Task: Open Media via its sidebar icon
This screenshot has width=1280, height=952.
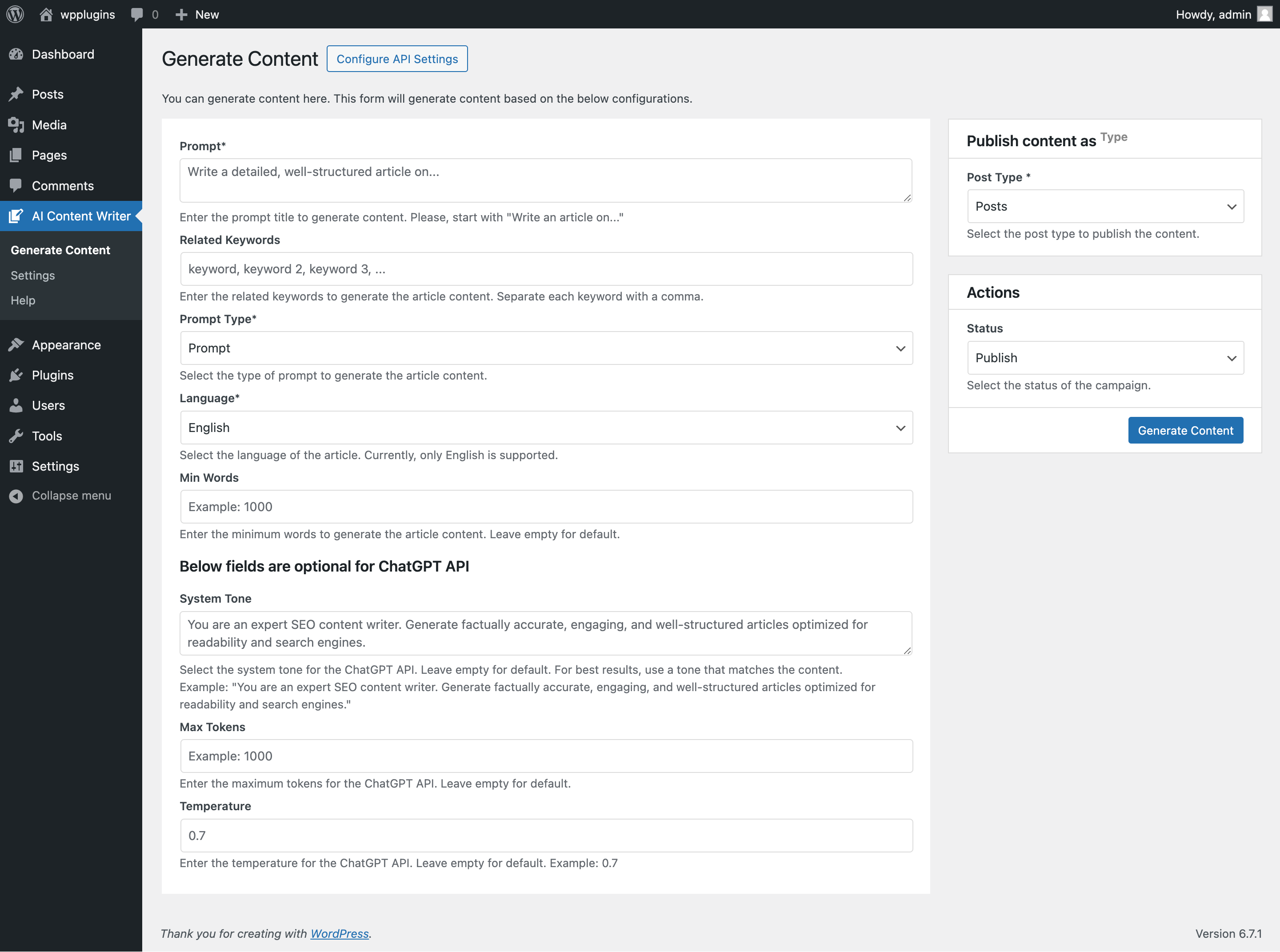Action: tap(16, 124)
